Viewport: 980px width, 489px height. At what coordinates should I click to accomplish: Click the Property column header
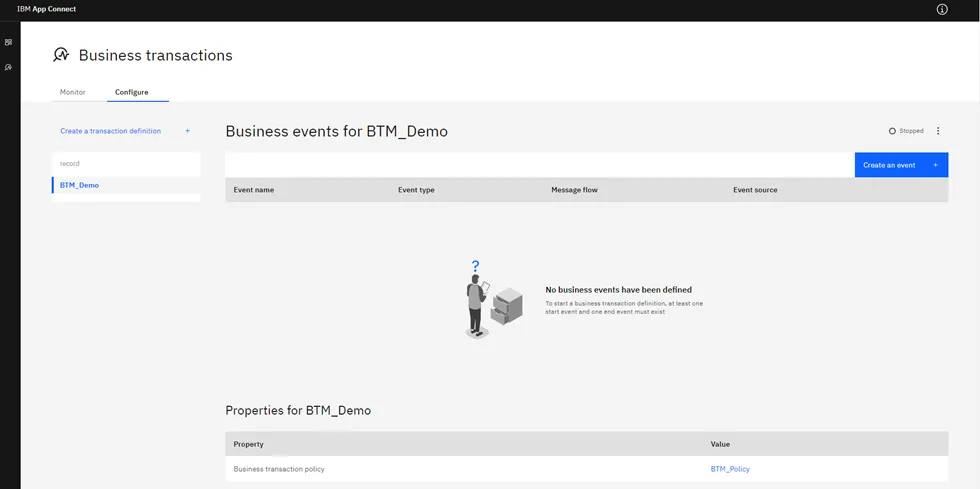248,444
